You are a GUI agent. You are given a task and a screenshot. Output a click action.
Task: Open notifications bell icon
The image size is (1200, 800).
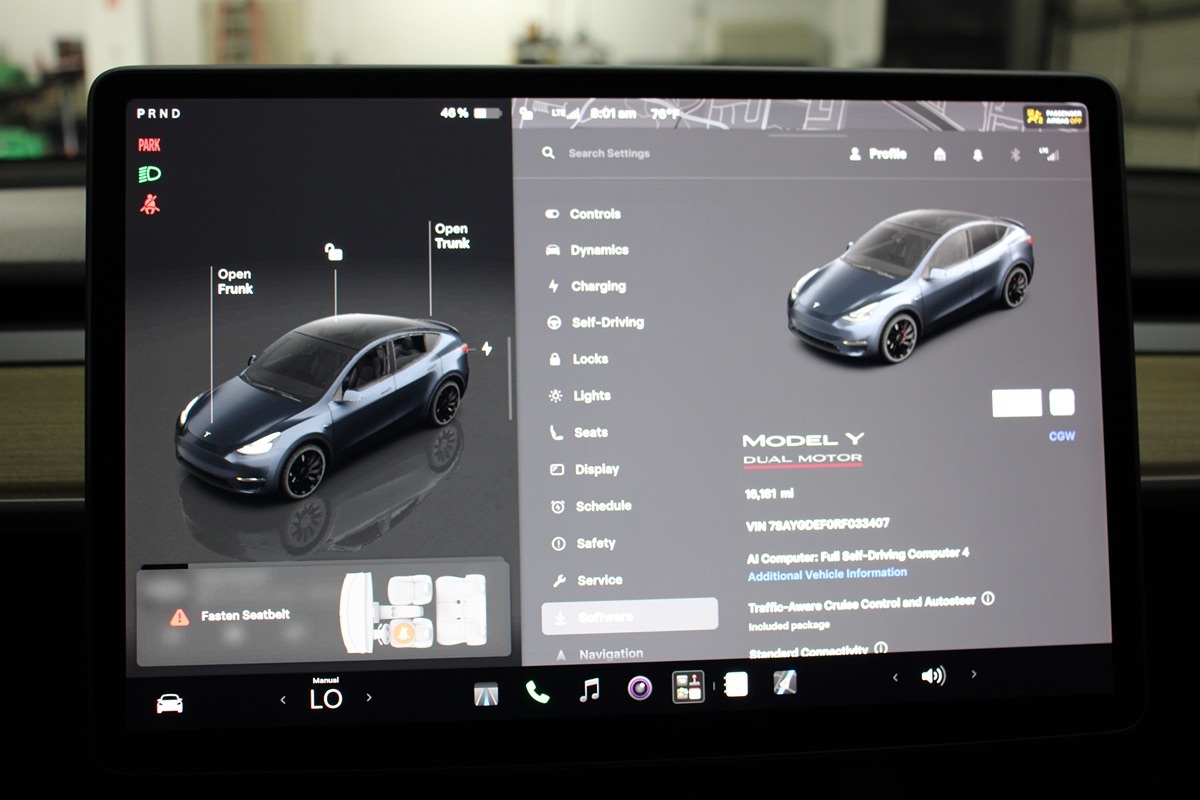click(977, 155)
